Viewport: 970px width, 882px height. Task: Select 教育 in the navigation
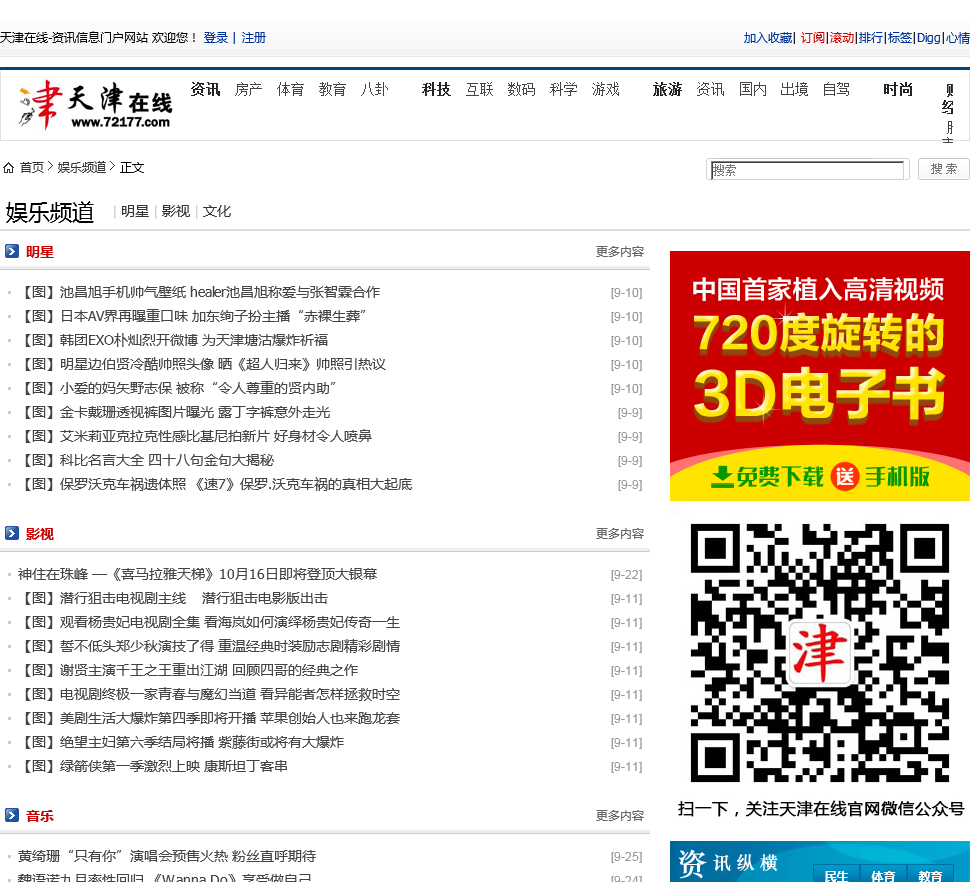click(332, 90)
